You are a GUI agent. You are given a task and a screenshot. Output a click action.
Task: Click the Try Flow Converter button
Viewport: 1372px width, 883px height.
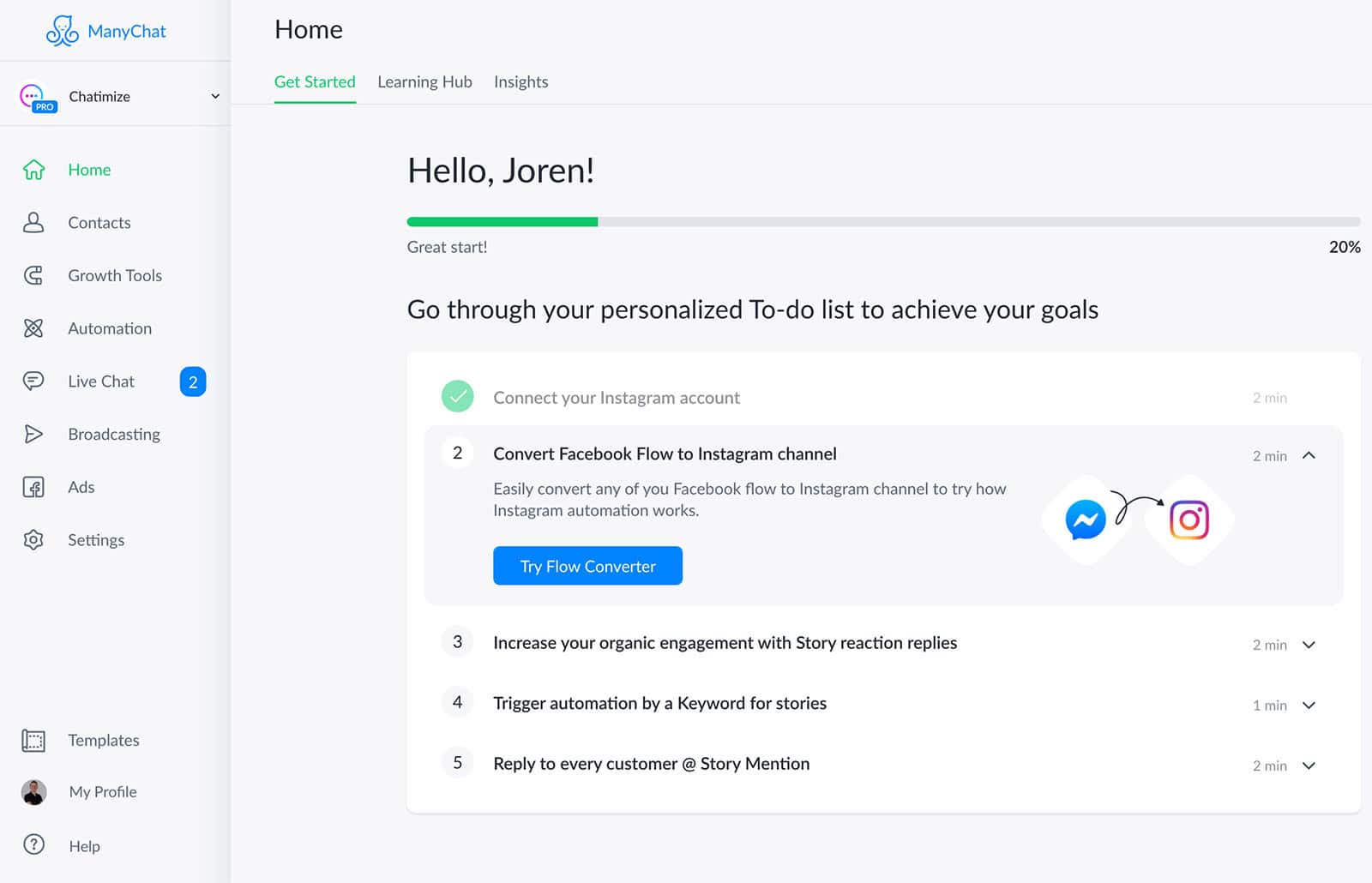(587, 566)
